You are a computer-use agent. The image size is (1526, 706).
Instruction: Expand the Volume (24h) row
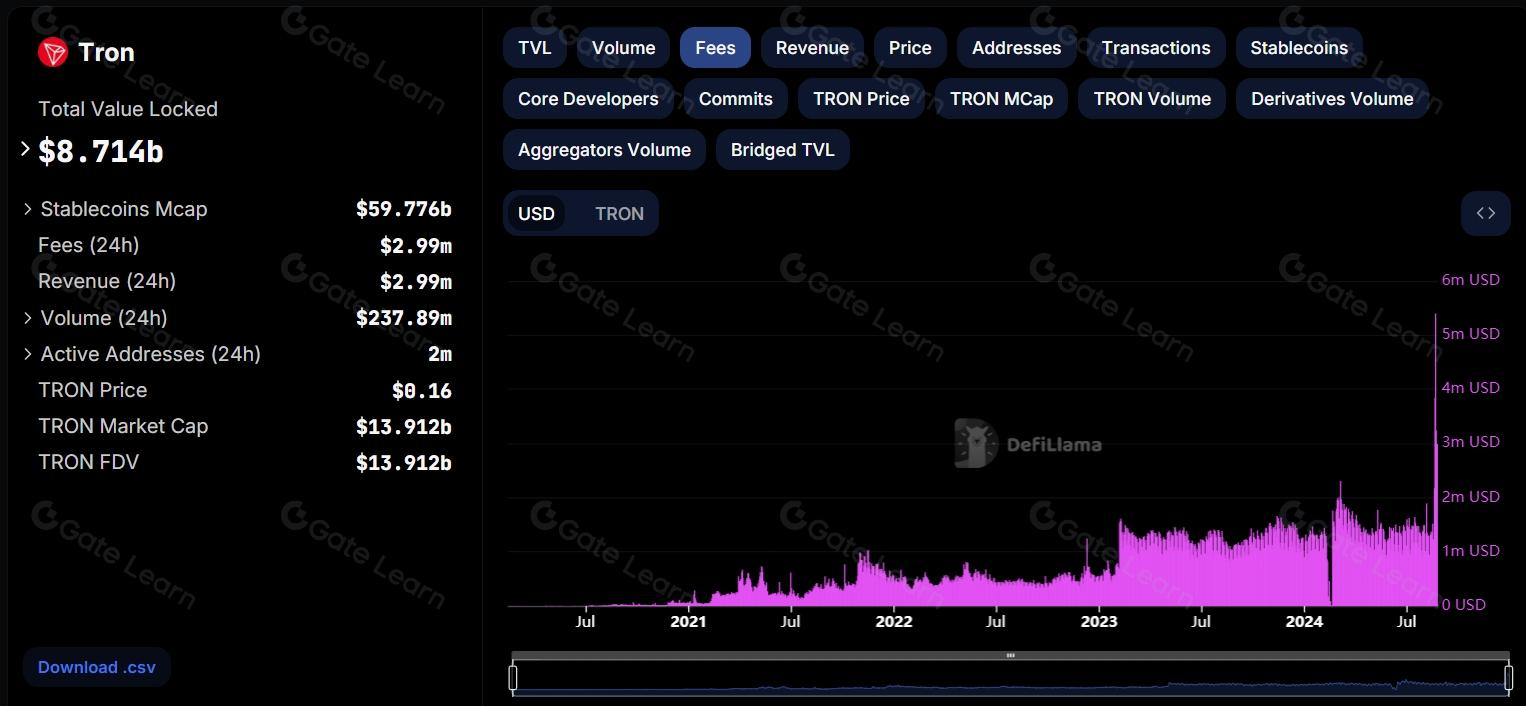click(x=28, y=319)
